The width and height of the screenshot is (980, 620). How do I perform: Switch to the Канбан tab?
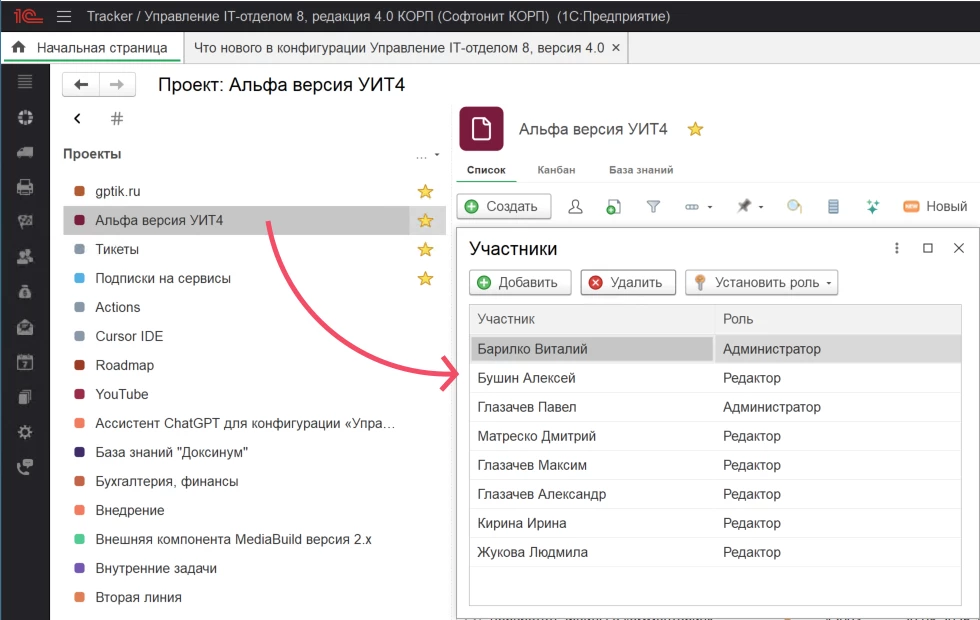pyautogui.click(x=556, y=170)
